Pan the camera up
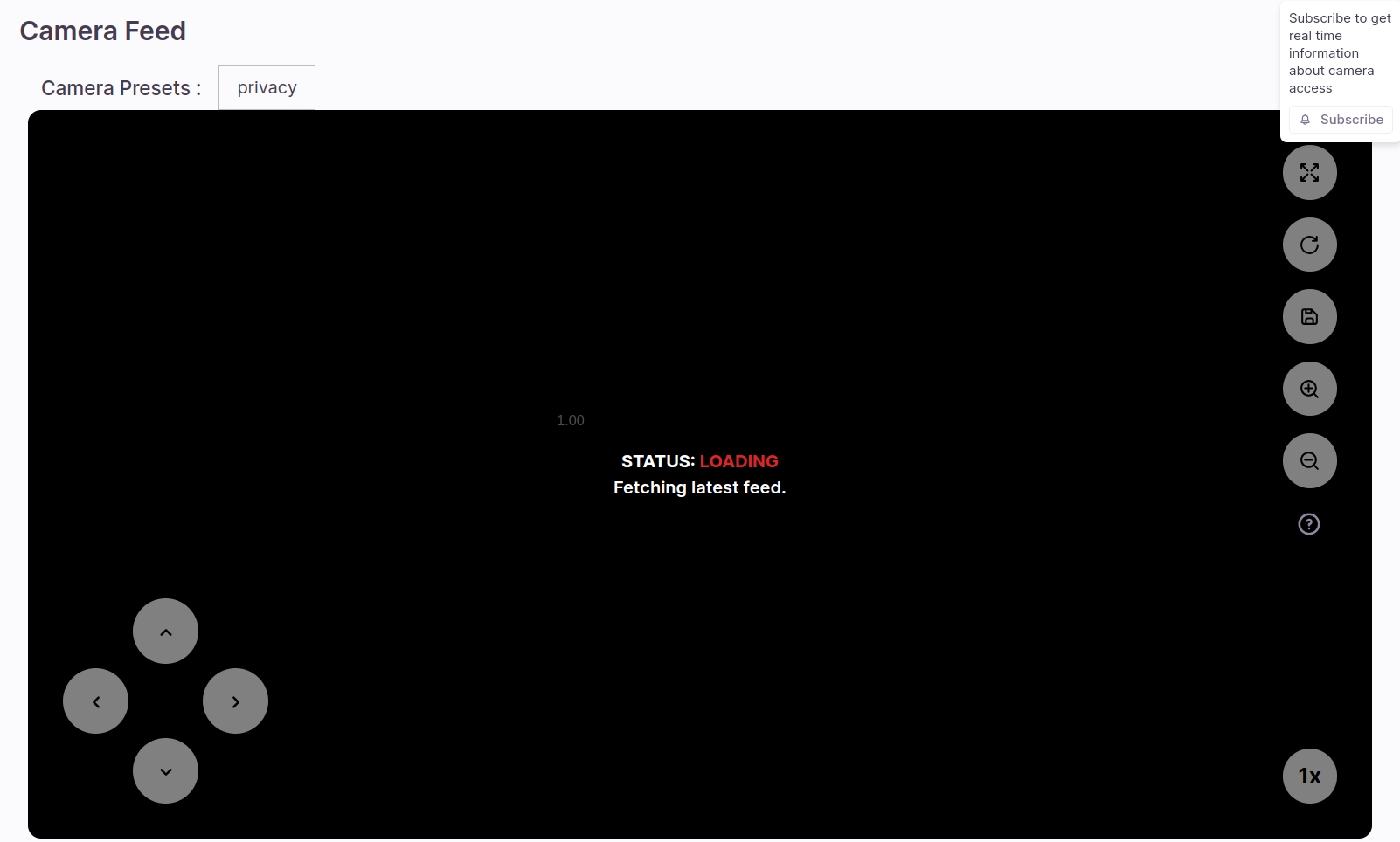 pos(165,631)
